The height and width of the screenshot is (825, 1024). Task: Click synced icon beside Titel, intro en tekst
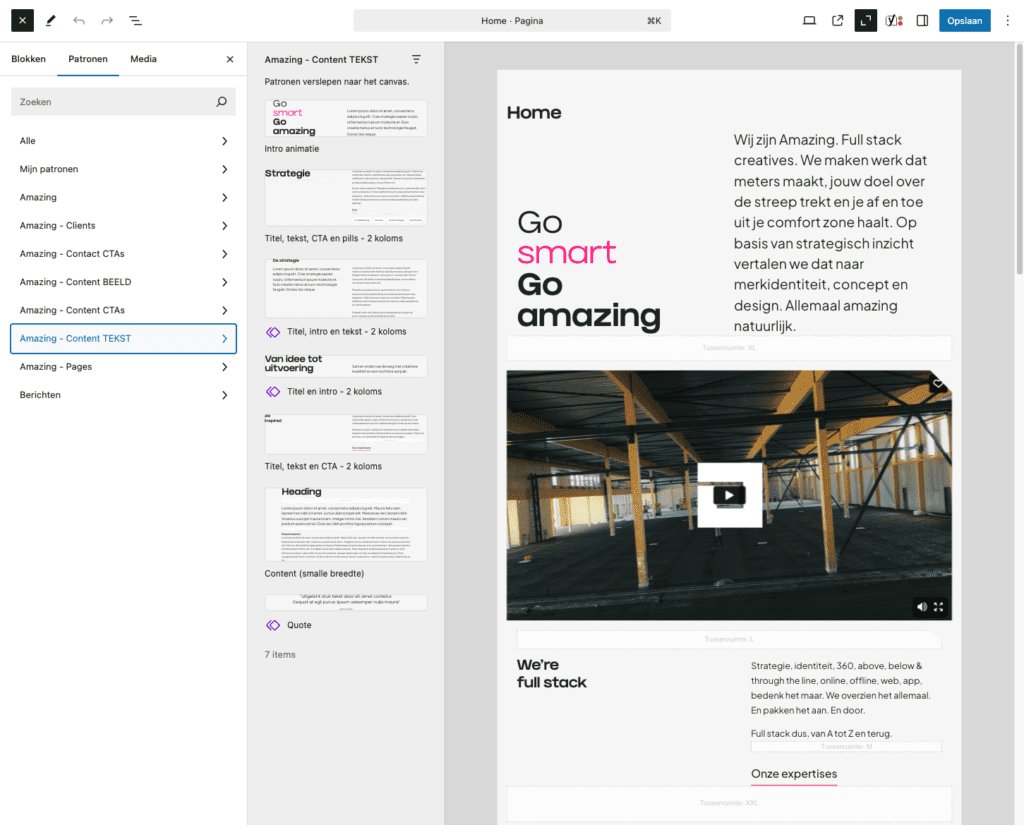[x=273, y=332]
